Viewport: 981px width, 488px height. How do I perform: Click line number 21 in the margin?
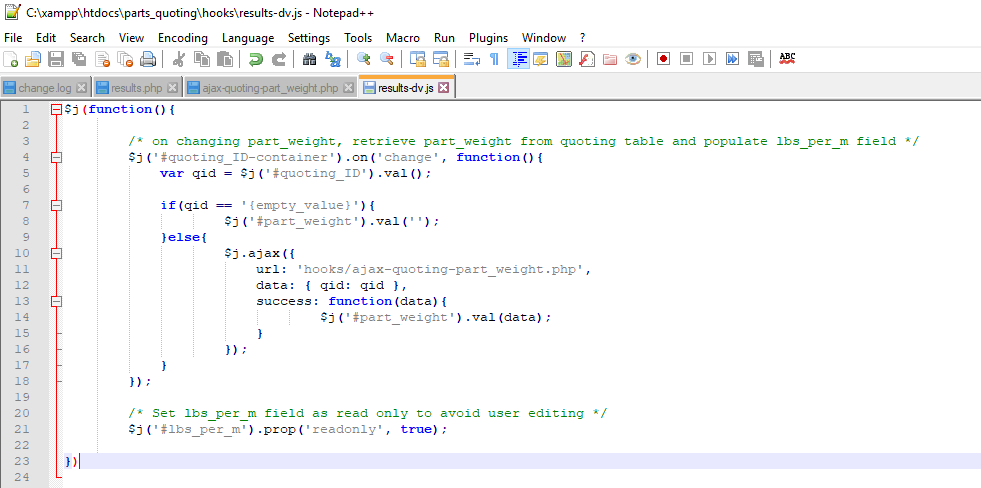(22, 429)
